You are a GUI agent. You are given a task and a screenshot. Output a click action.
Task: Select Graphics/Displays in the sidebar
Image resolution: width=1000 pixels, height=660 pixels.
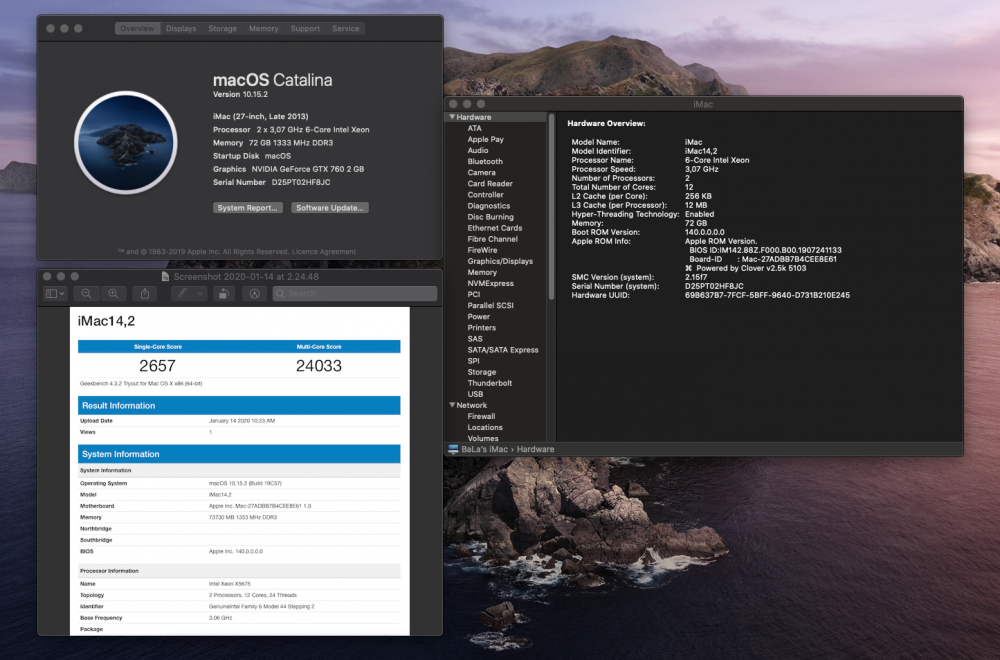pos(500,261)
